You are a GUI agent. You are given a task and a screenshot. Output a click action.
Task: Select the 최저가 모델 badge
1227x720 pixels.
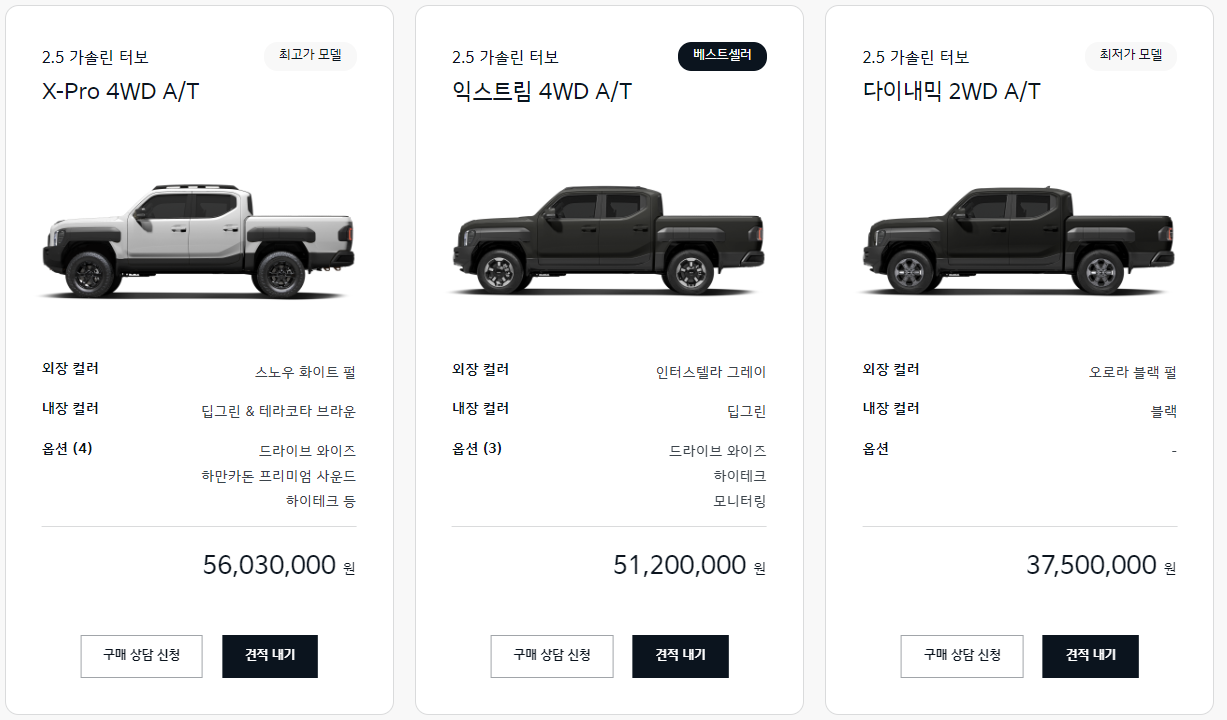(x=1131, y=56)
